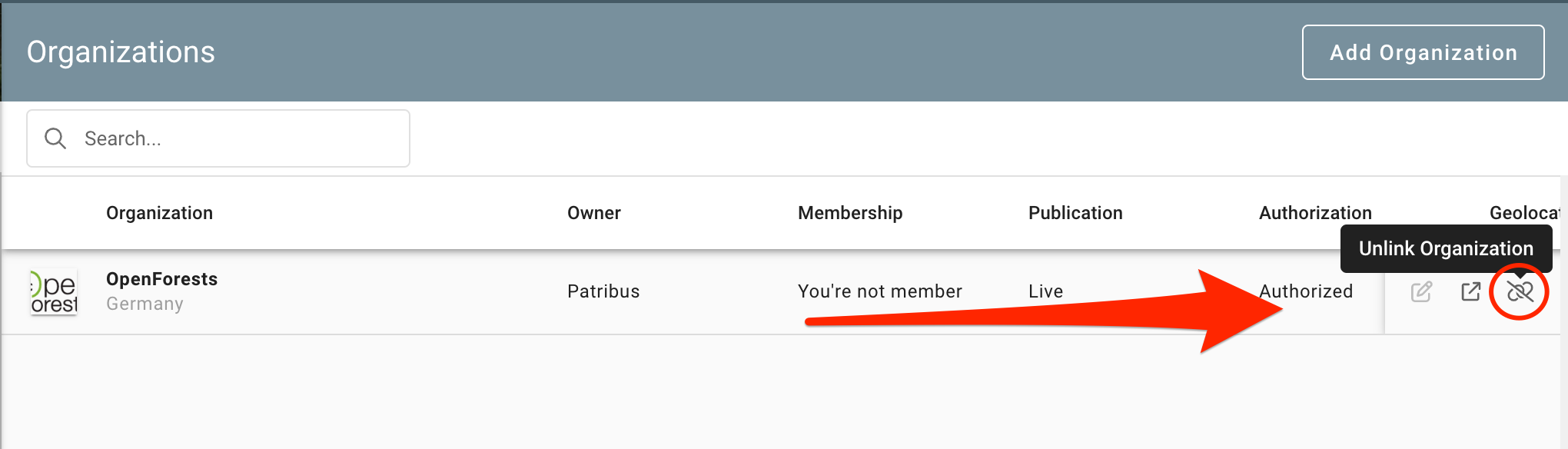
Task: Sort by the Owner column header
Action: (x=593, y=213)
